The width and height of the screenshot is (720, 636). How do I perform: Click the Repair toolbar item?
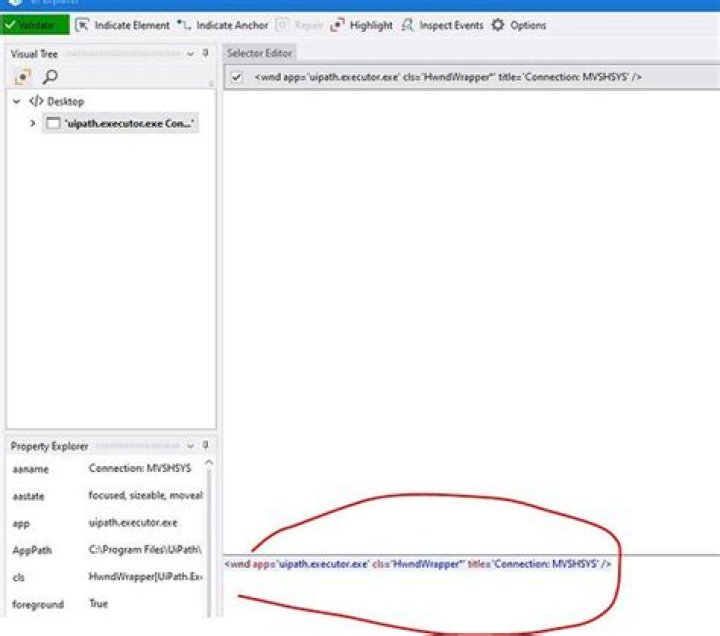(x=300, y=25)
